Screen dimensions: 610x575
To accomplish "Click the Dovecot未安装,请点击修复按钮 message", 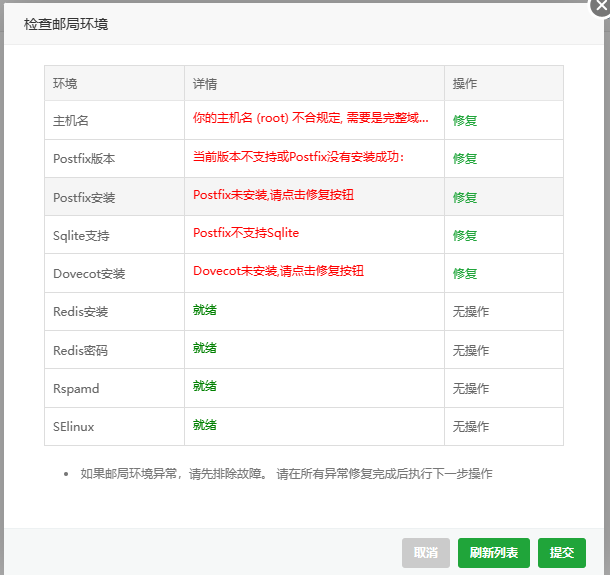I will point(279,271).
